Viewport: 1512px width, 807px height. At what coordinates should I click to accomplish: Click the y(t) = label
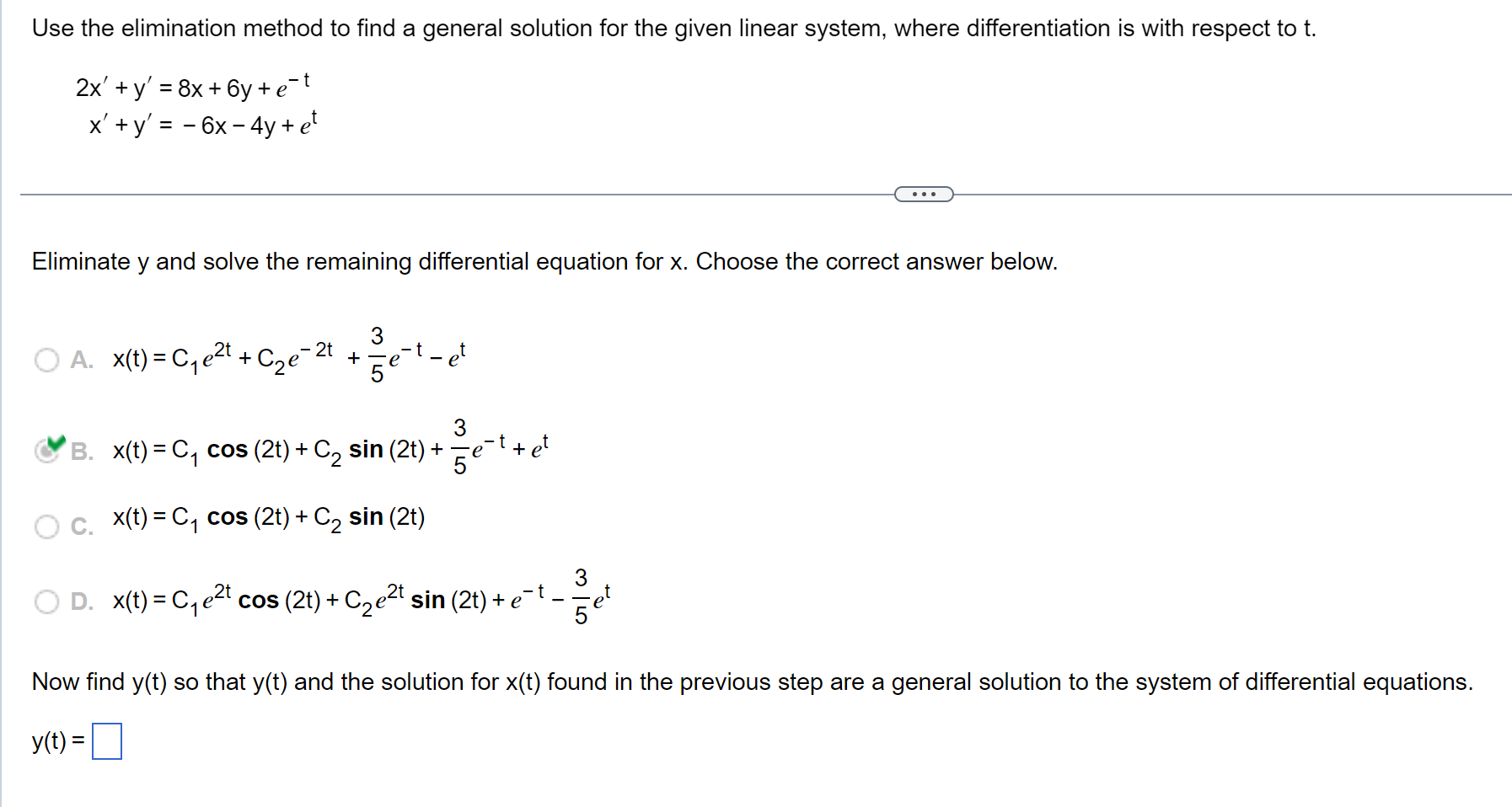point(55,740)
